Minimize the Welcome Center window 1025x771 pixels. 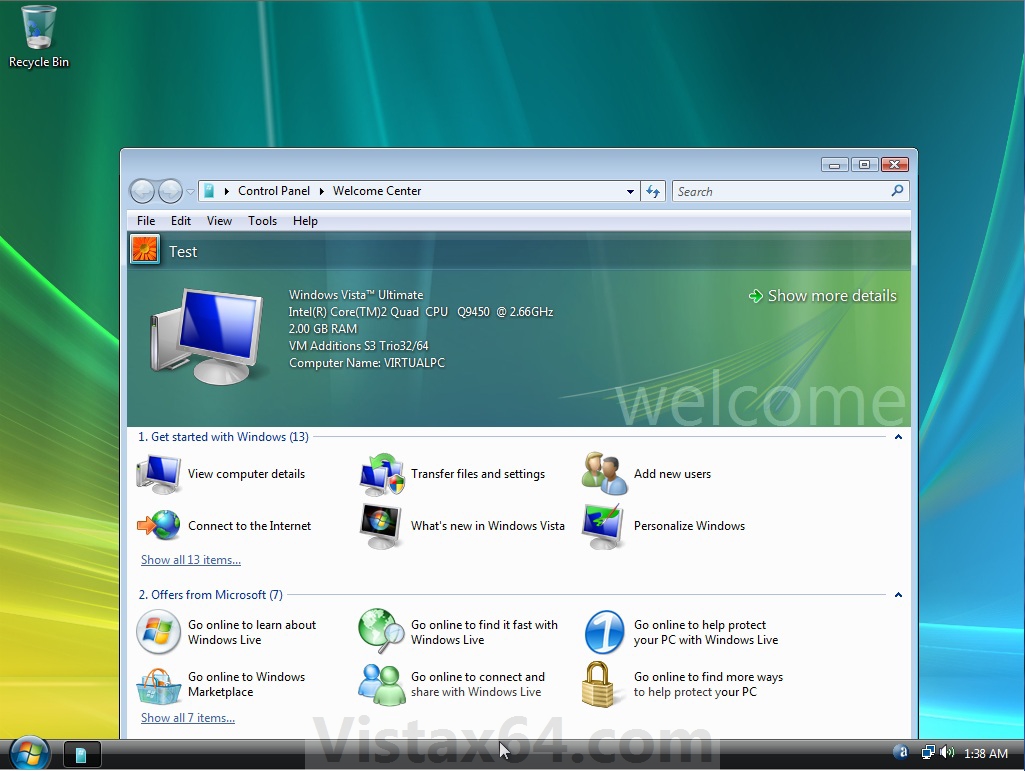[834, 165]
